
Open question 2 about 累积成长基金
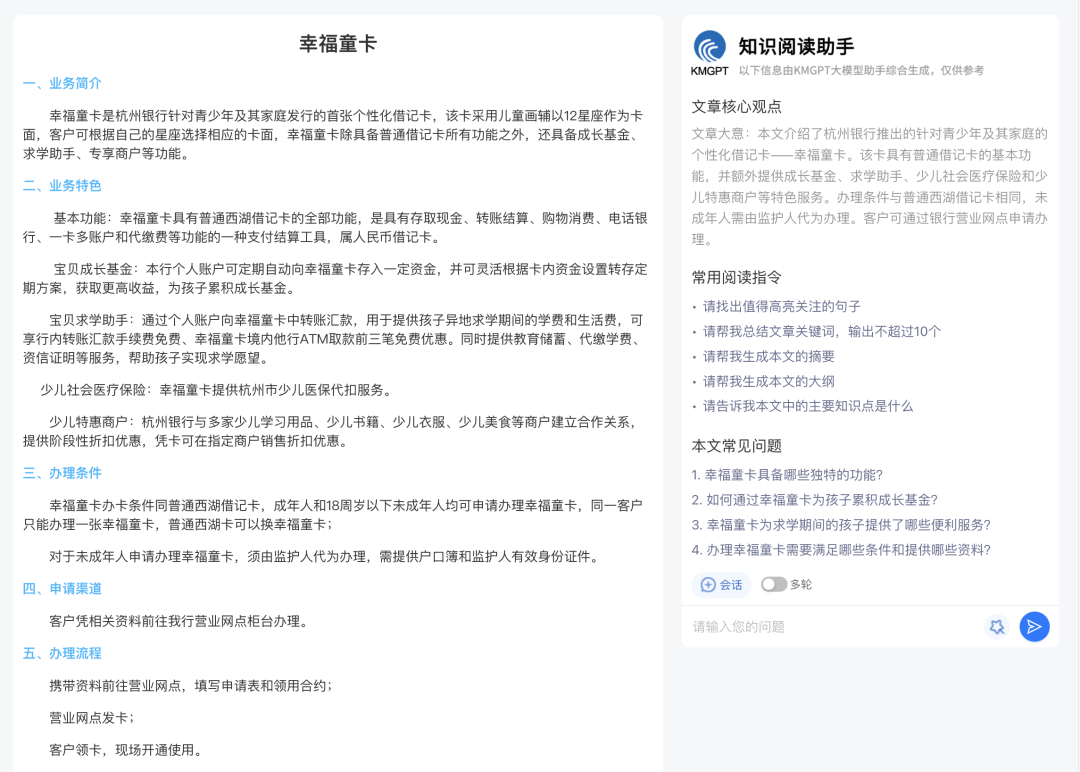[x=814, y=500]
